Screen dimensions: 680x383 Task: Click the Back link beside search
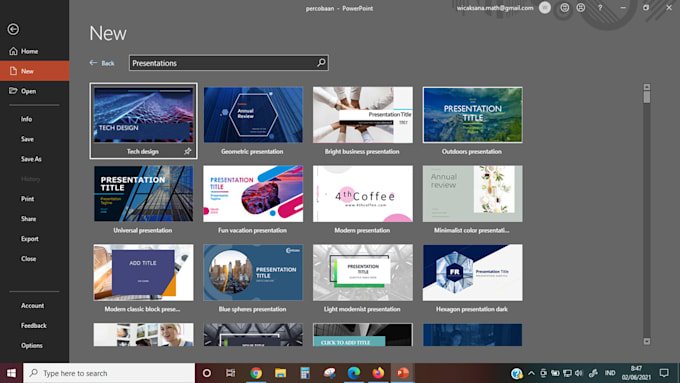point(102,63)
